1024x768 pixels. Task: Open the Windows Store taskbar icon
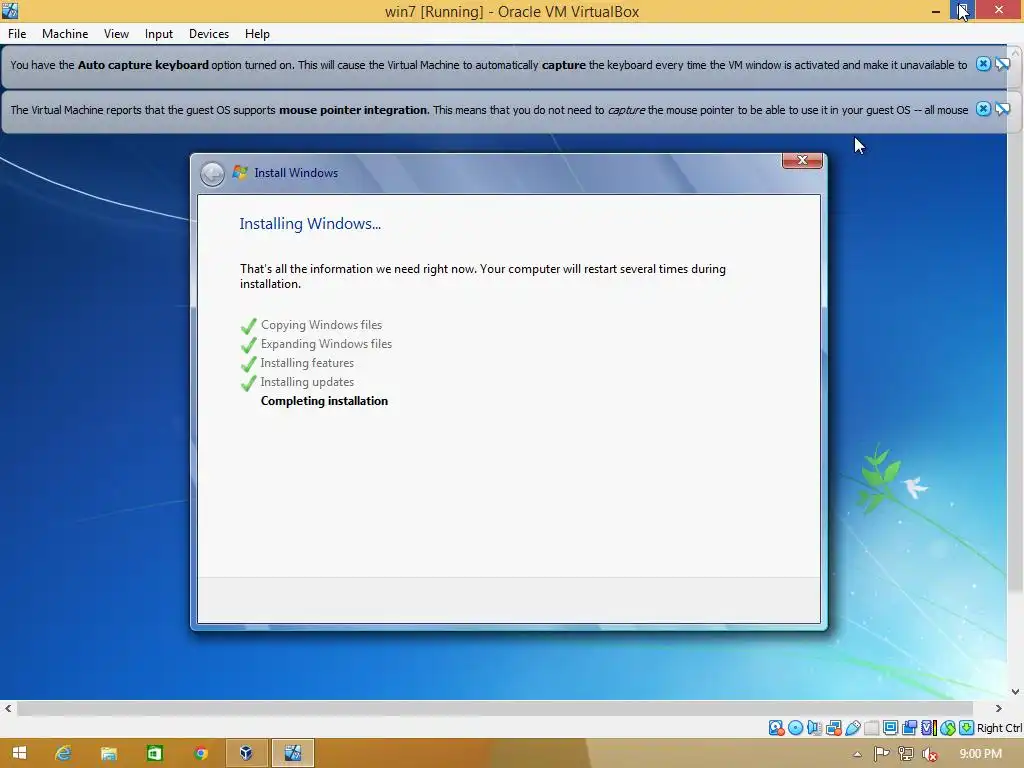tap(154, 753)
